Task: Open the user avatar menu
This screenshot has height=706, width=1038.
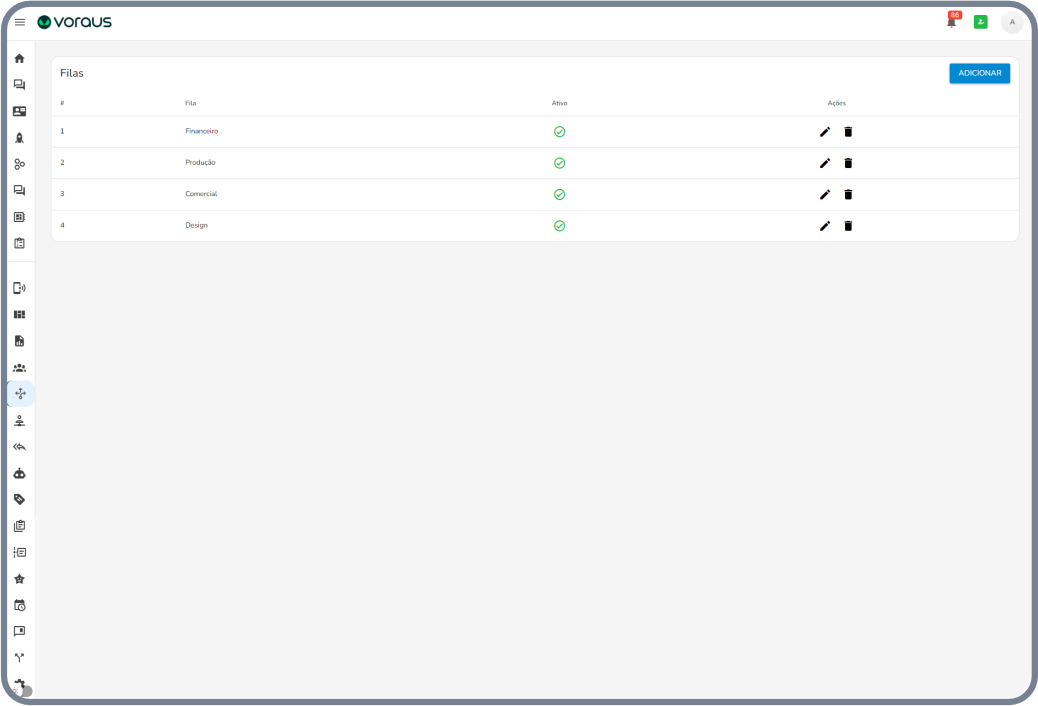Action: point(1012,22)
